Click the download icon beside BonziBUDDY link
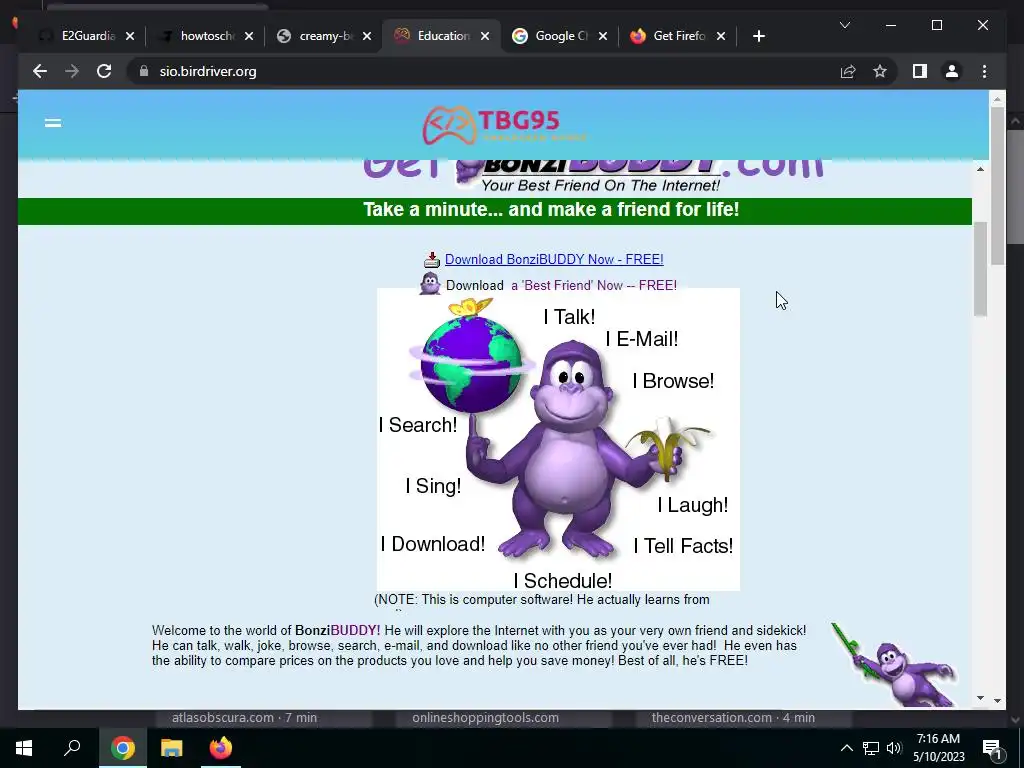The image size is (1024, 768). [432, 260]
